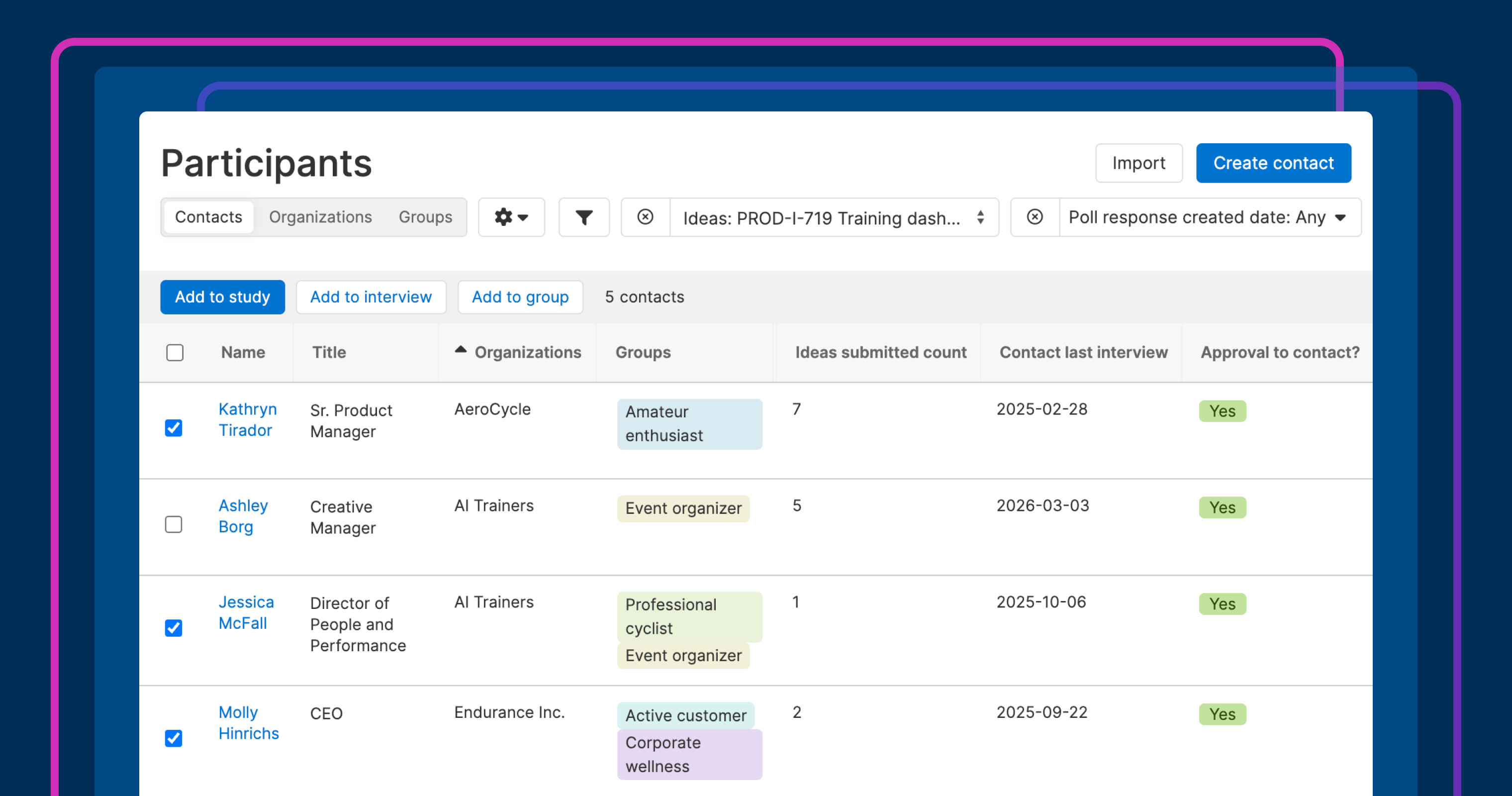Switch to the Organizations tab
This screenshot has height=796, width=1512.
[320, 216]
